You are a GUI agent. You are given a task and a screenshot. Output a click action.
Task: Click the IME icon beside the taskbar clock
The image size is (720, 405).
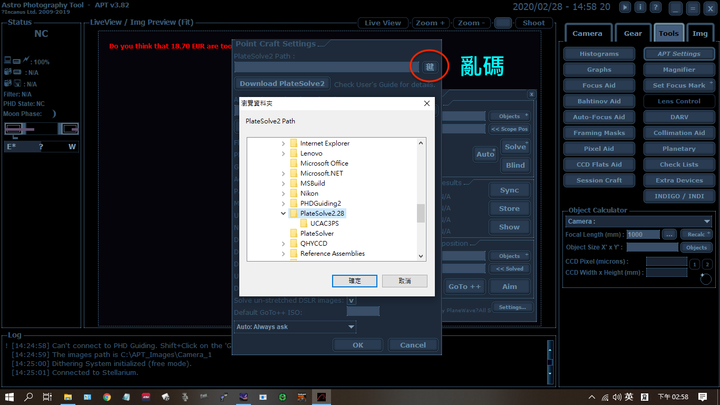pyautogui.click(x=644, y=397)
